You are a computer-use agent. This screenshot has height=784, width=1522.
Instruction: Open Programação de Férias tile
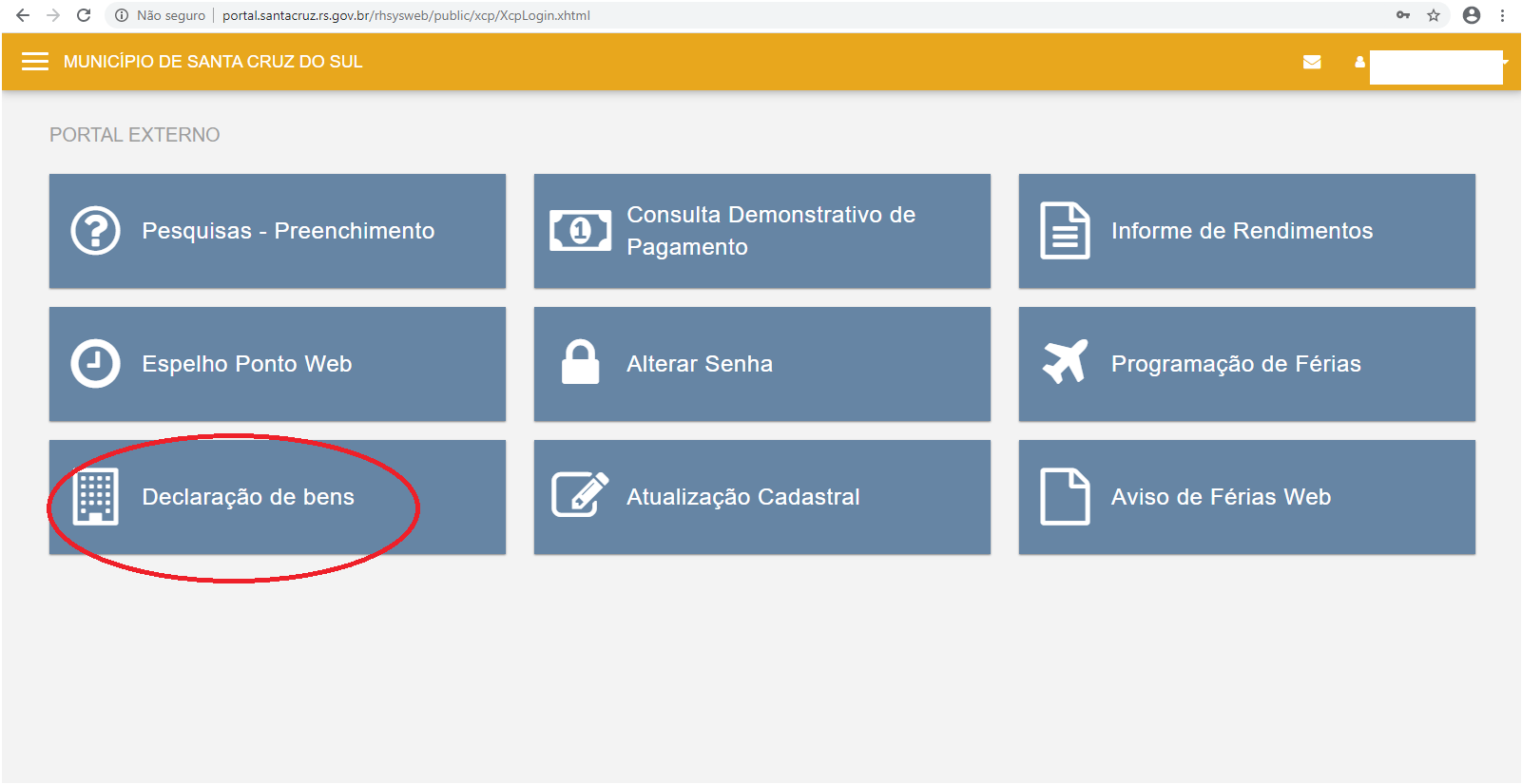(x=1247, y=364)
